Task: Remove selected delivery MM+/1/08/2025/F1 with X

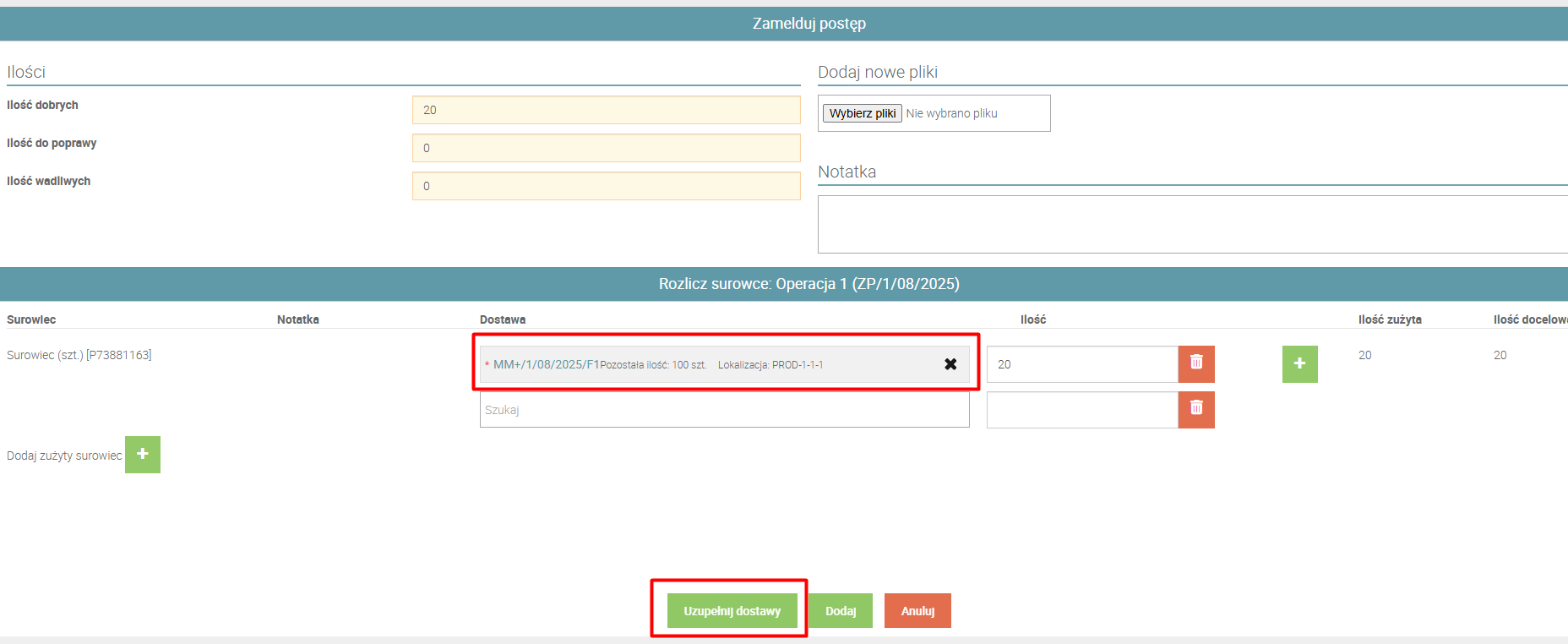Action: click(x=950, y=364)
